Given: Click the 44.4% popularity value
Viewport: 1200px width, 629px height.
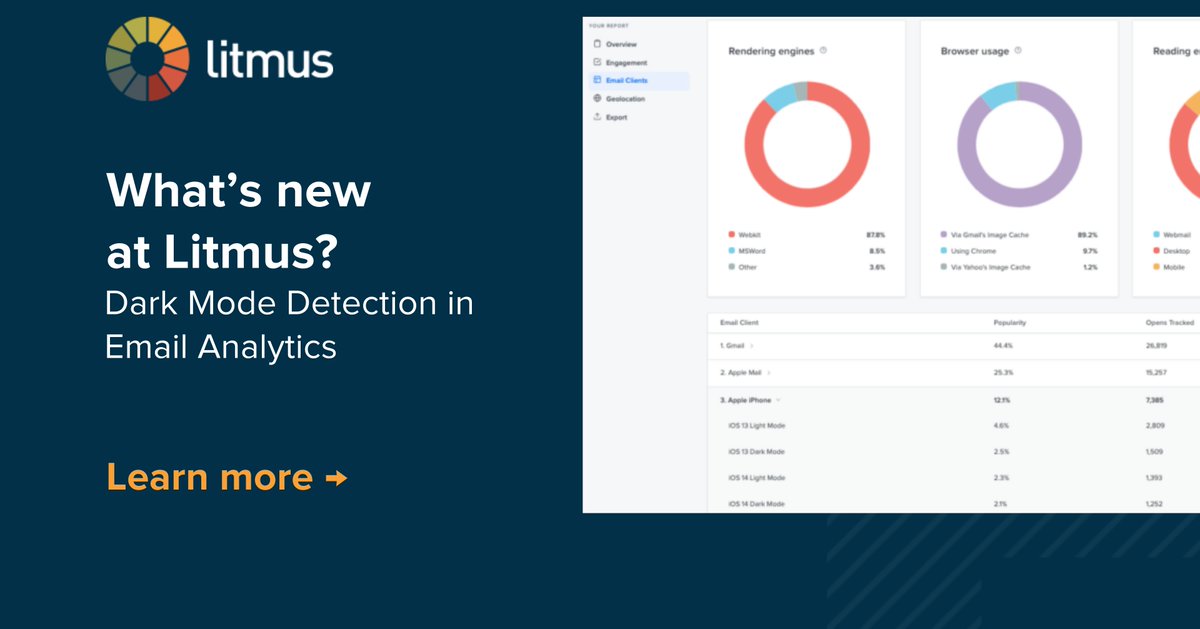Looking at the screenshot, I should 1003,345.
